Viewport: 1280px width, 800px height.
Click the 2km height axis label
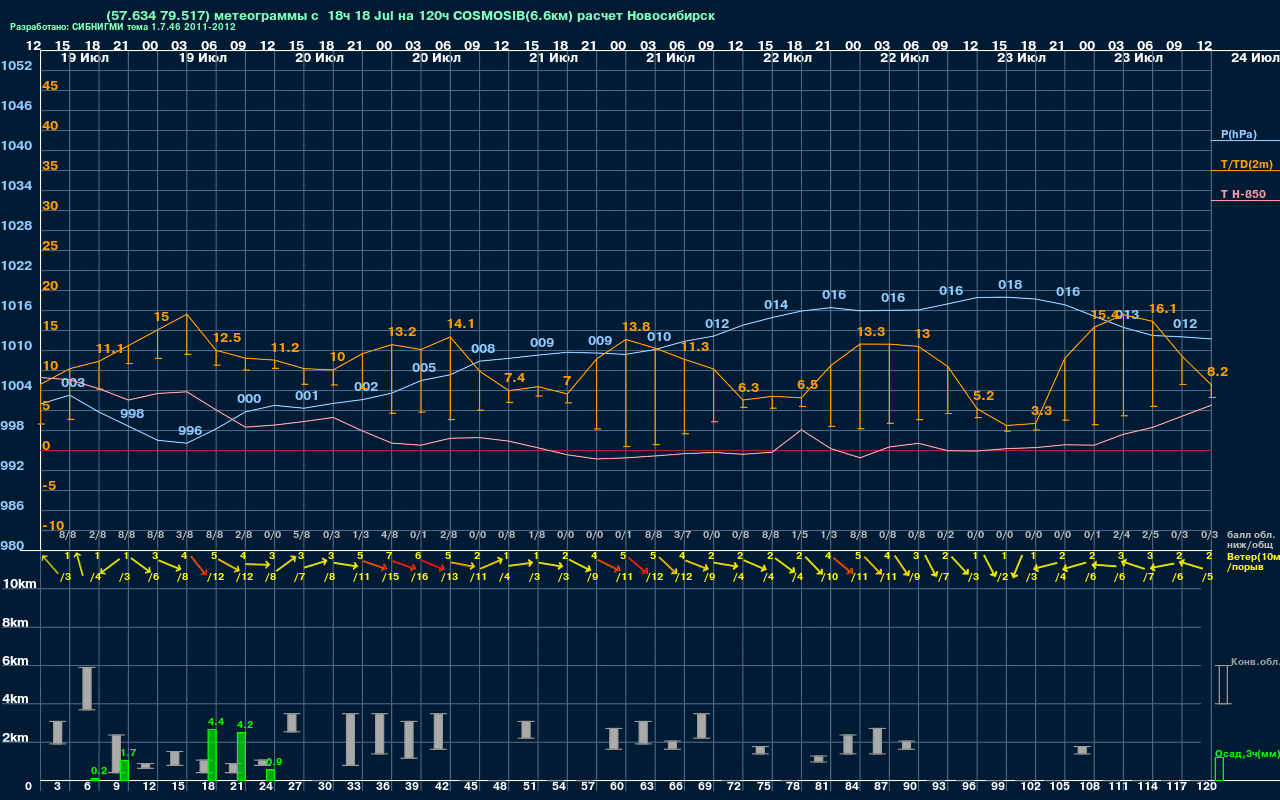[16, 738]
